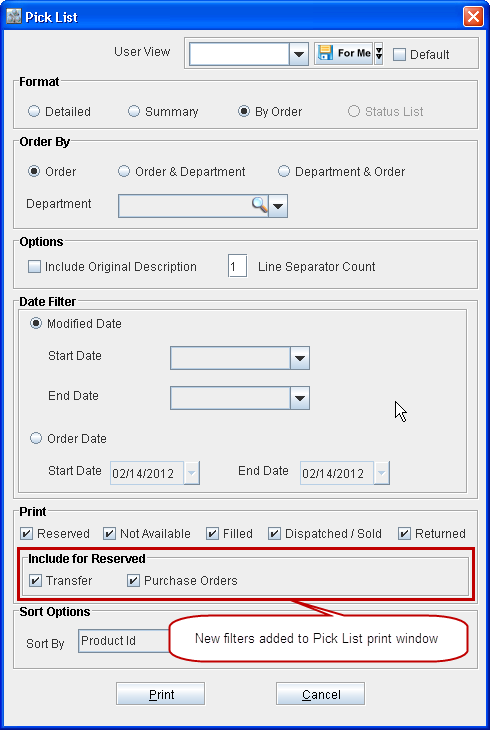Click the Cancel button
Image resolution: width=490 pixels, height=730 pixels.
320,694
